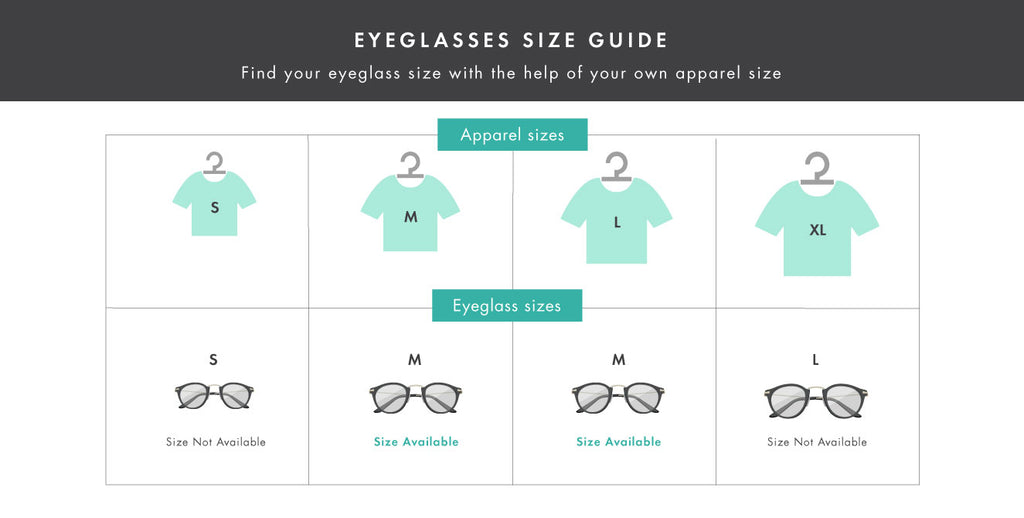1024x518 pixels.
Task: Open the Apparel sizes label
Action: click(512, 135)
